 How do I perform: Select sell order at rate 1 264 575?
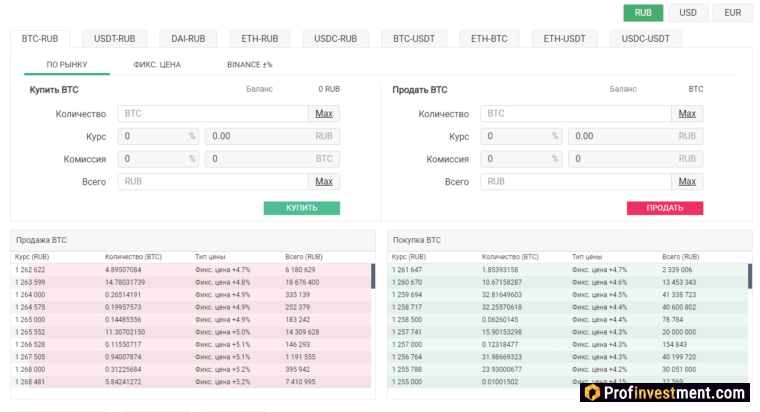tap(191, 307)
